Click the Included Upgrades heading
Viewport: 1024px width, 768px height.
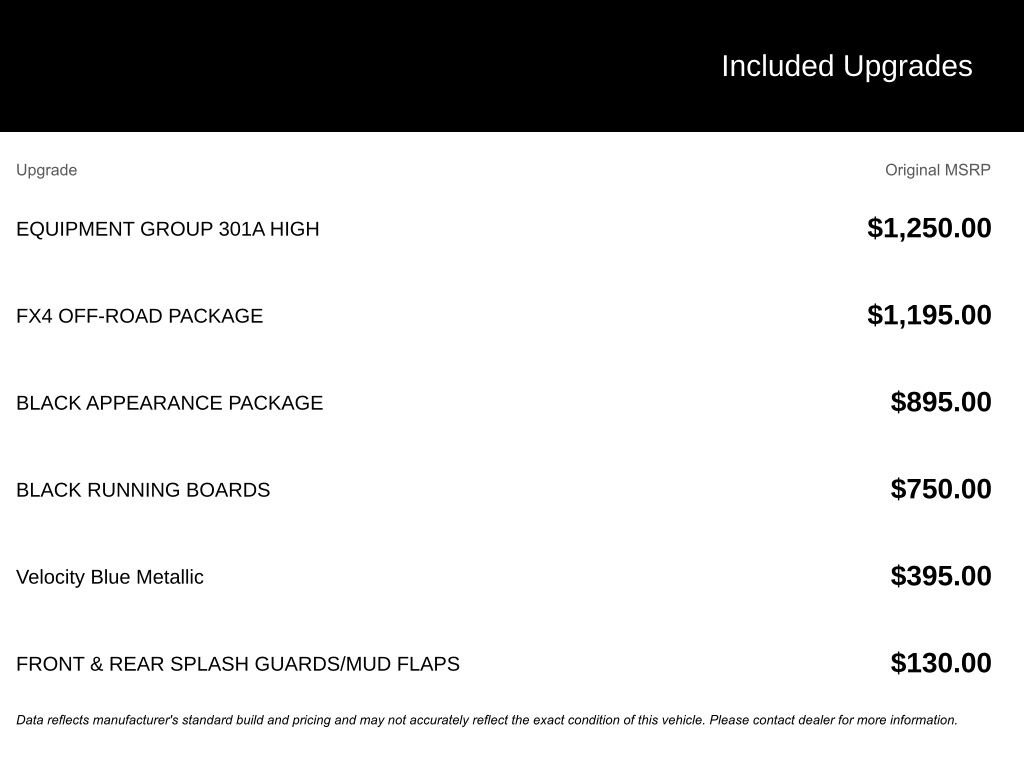[846, 66]
